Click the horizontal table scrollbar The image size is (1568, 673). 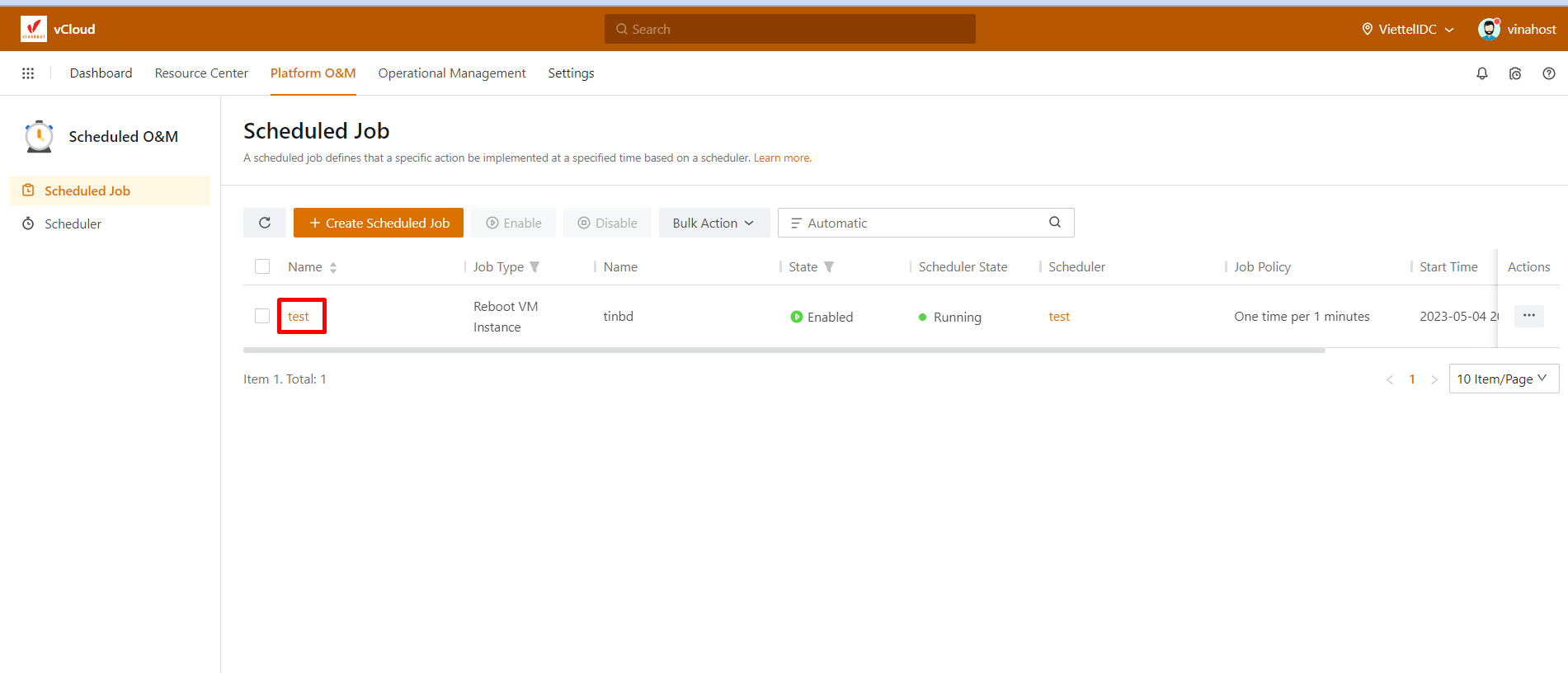coord(784,351)
